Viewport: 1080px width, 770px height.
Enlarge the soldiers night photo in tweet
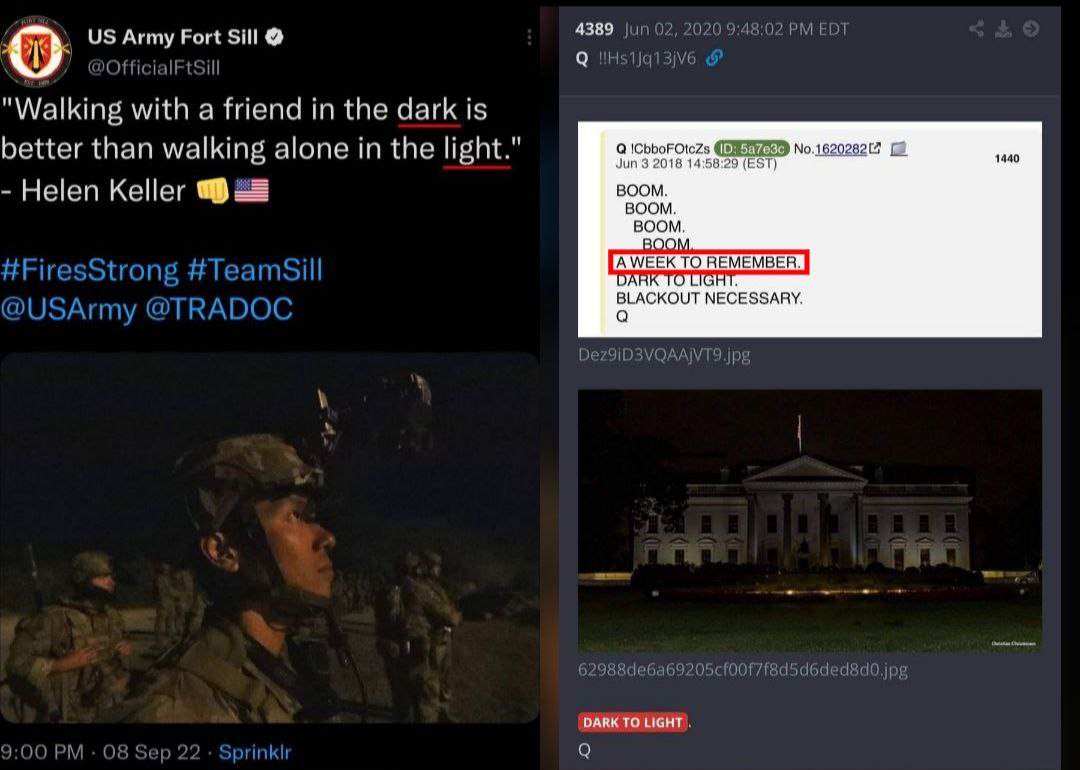(269, 538)
